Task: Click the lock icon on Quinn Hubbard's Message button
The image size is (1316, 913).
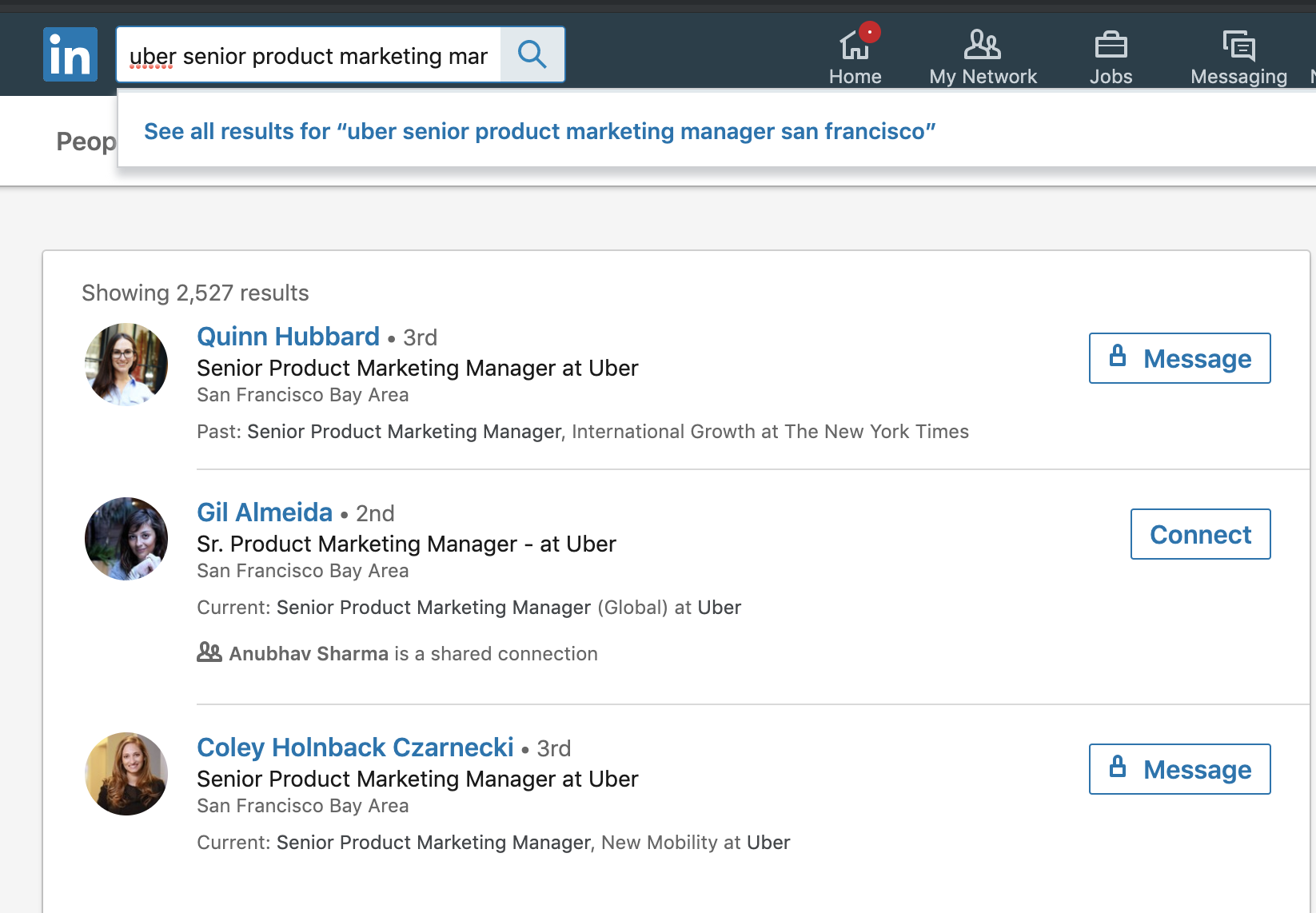Action: click(x=1119, y=357)
